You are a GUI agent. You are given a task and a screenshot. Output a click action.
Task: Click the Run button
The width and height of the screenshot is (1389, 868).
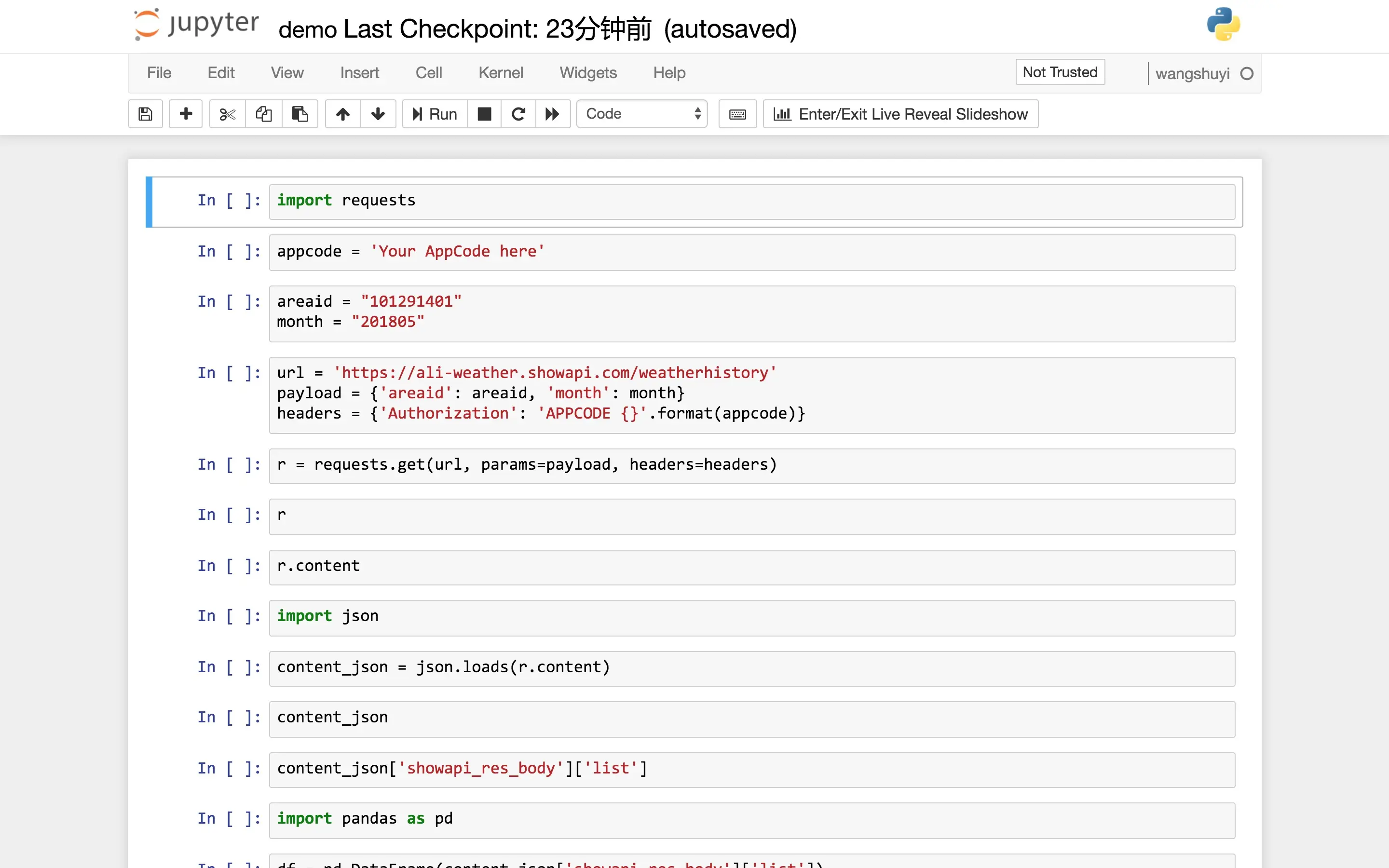435,114
